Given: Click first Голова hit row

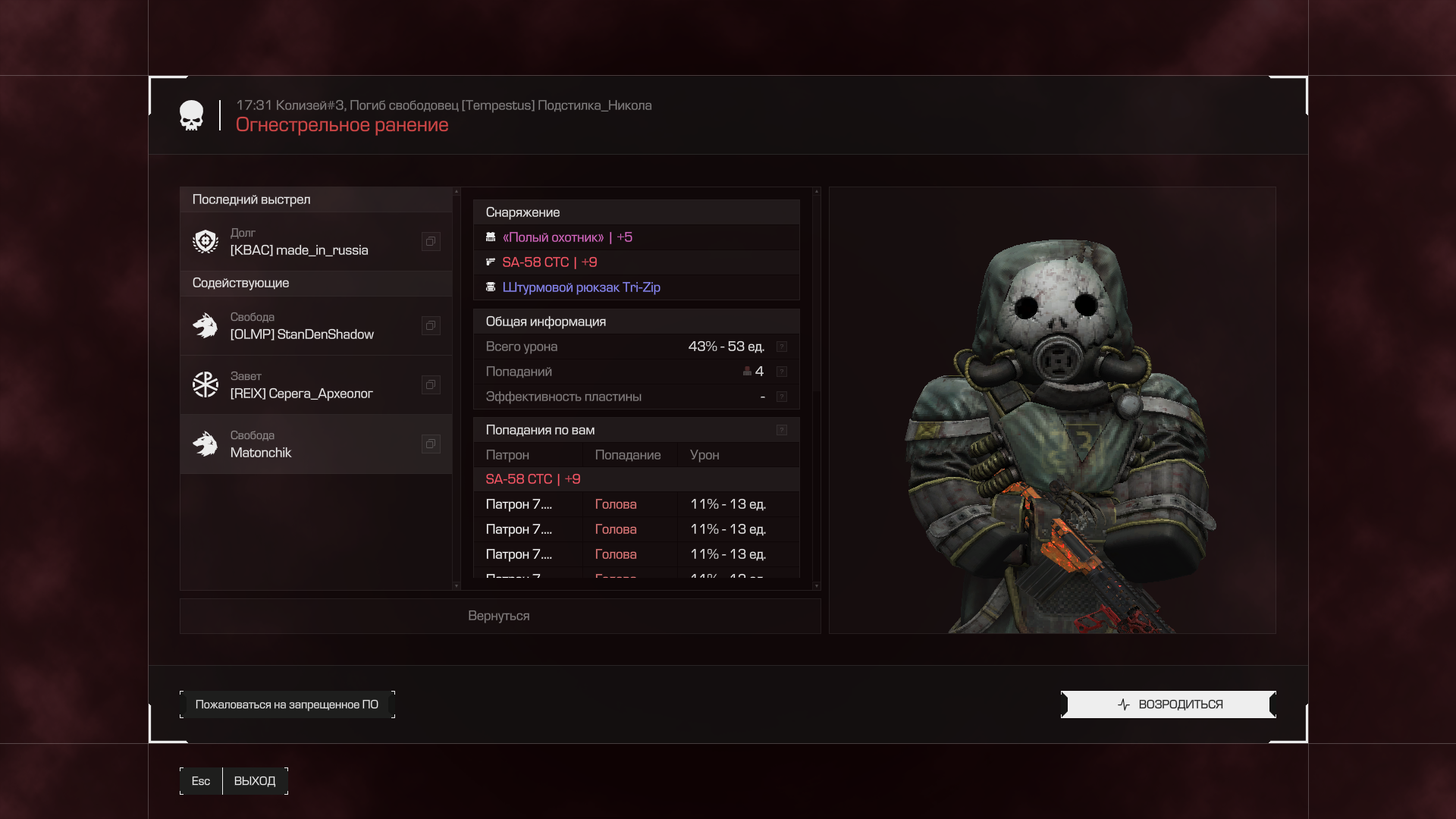Looking at the screenshot, I should pyautogui.click(x=636, y=504).
